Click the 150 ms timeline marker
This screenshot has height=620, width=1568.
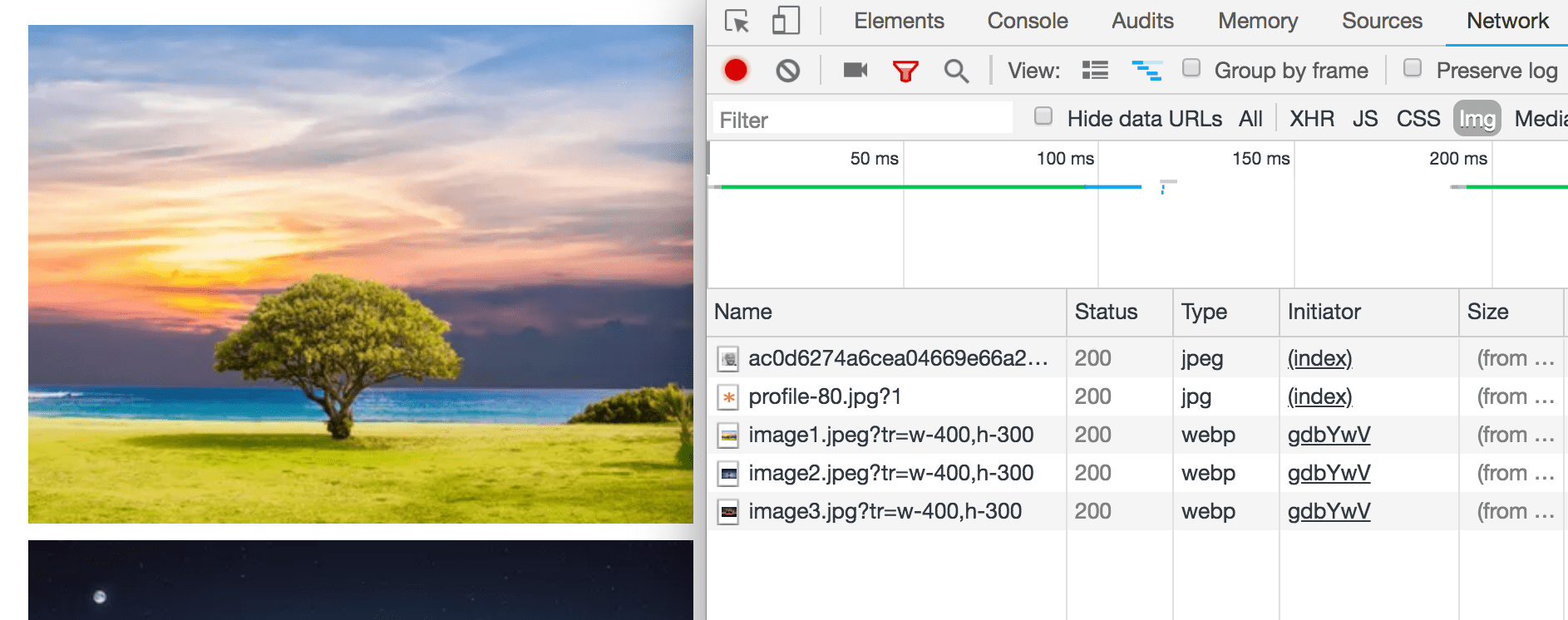pos(1261,159)
